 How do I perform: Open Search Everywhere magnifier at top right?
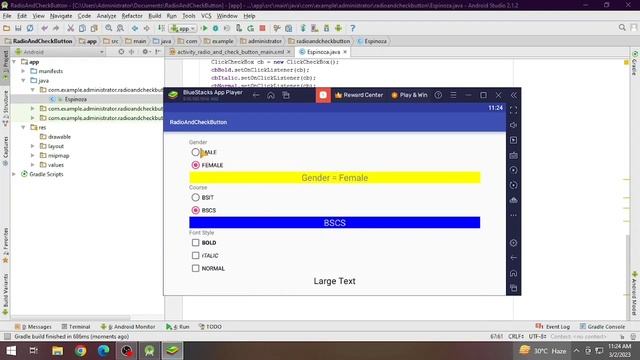[x=622, y=27]
